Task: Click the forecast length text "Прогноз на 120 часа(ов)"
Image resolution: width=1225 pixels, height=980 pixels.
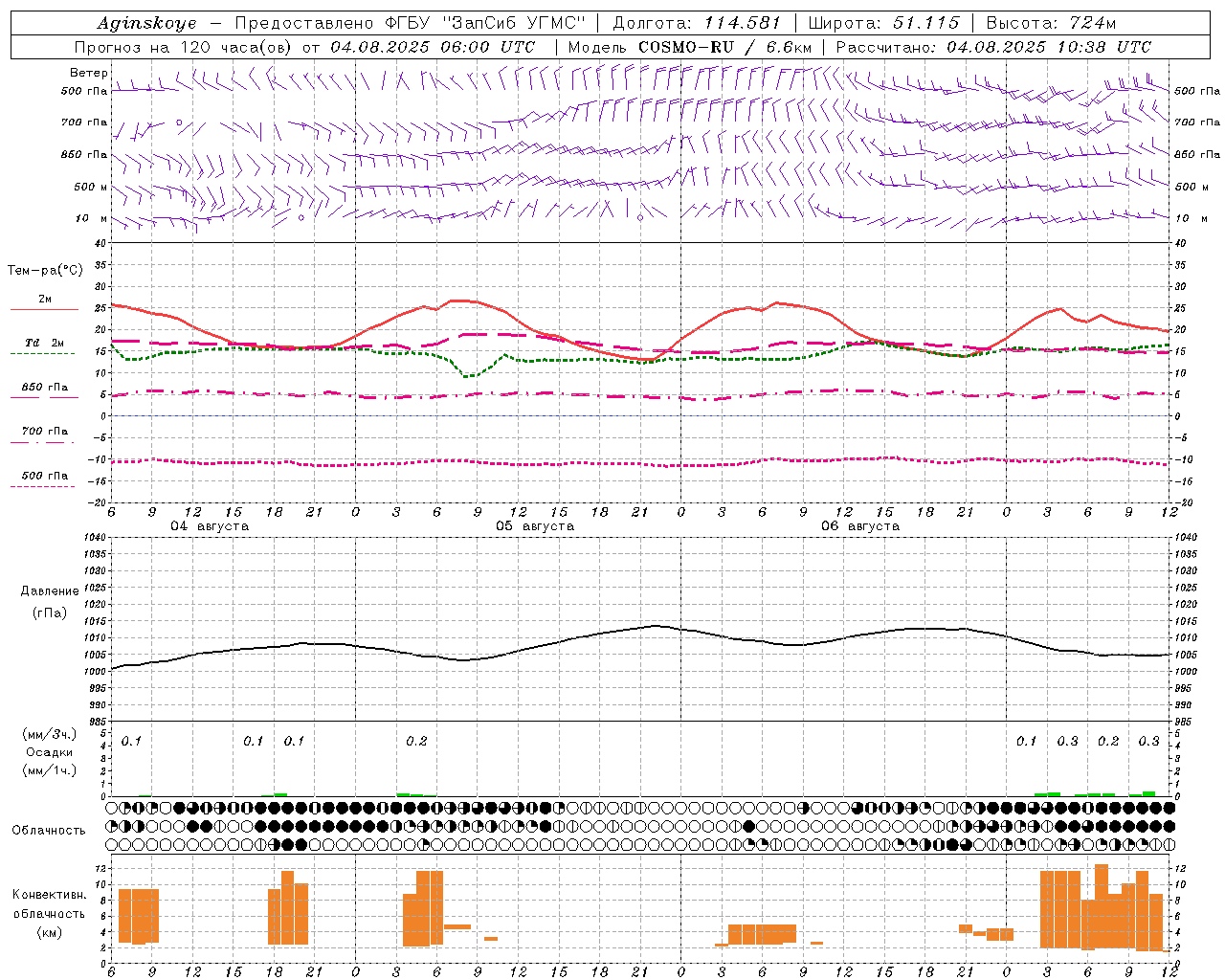Action: point(184,47)
